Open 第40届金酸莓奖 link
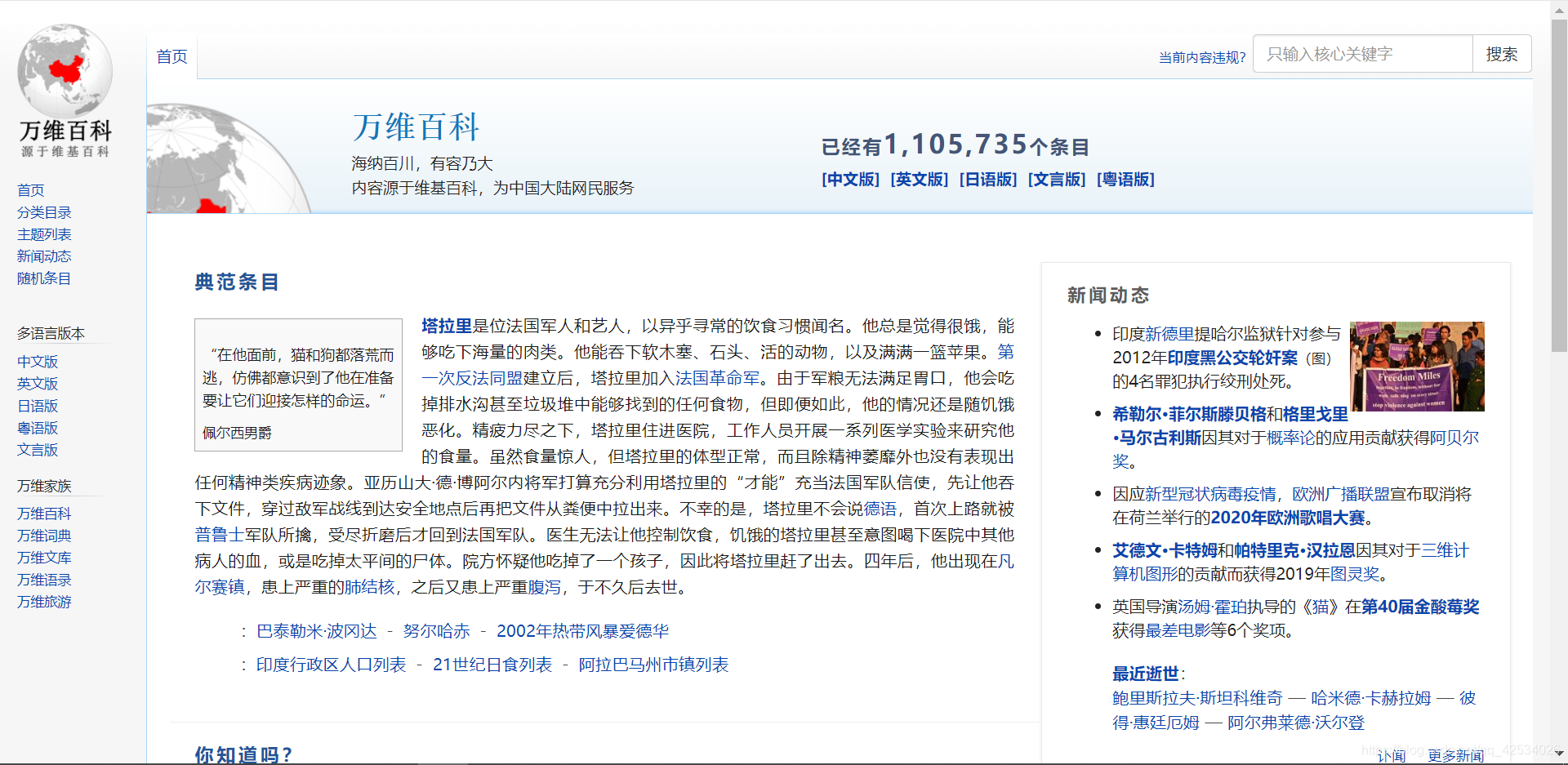This screenshot has width=1568, height=765. click(1420, 607)
